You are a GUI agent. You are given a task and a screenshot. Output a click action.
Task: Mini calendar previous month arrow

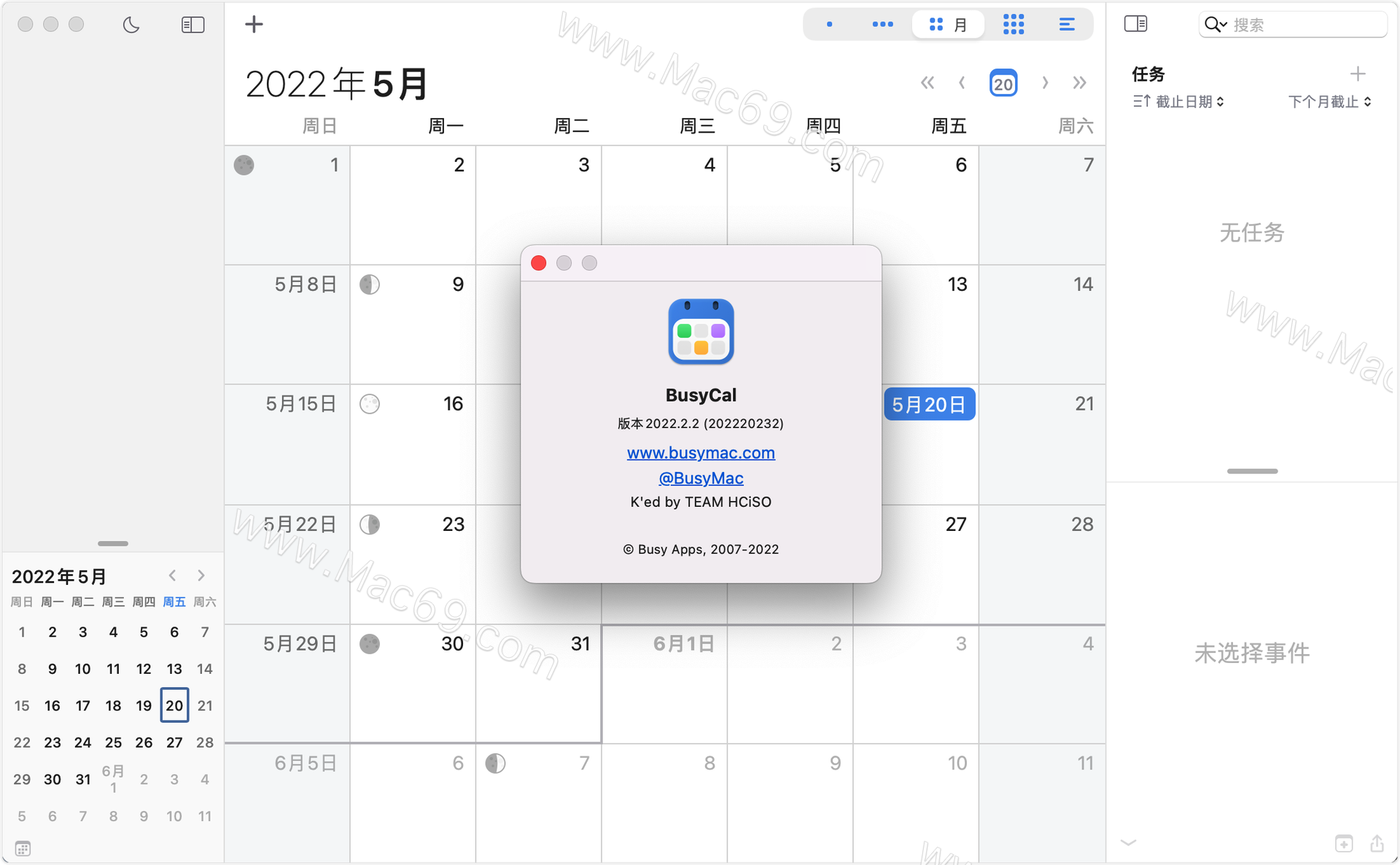[173, 575]
